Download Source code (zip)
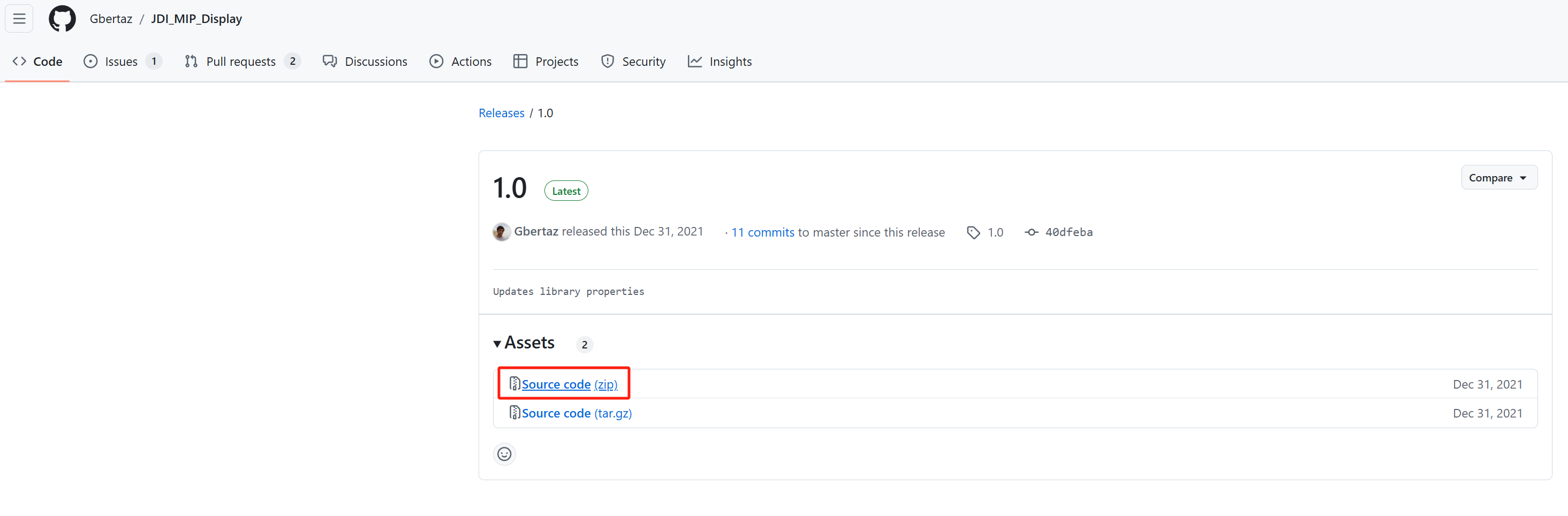Viewport: 1568px width, 516px height. click(569, 384)
